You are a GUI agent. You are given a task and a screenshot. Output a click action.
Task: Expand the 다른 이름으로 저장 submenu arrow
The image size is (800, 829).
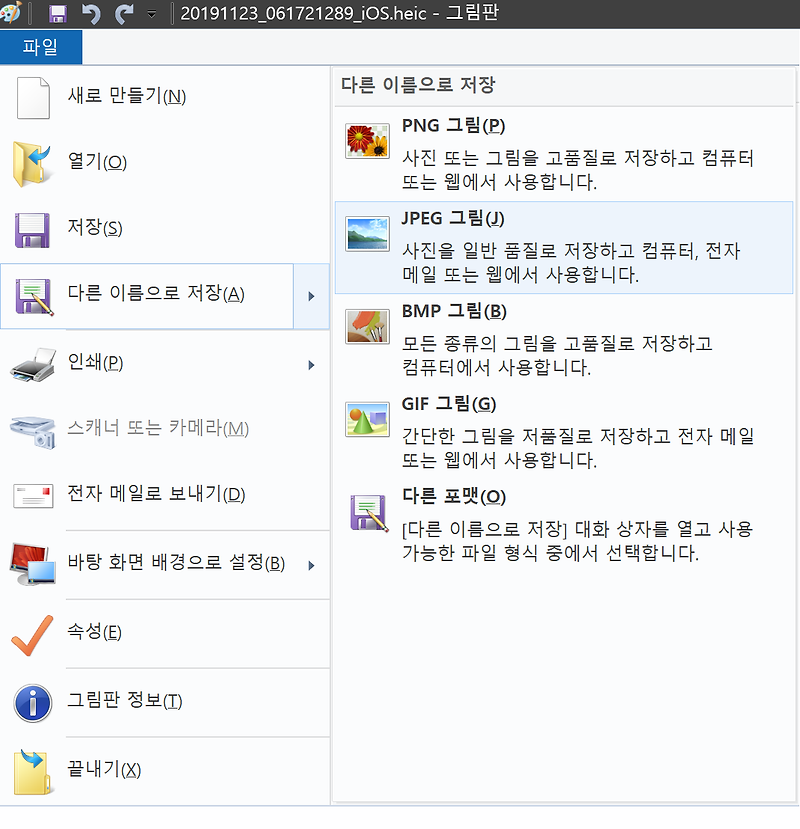tap(311, 297)
